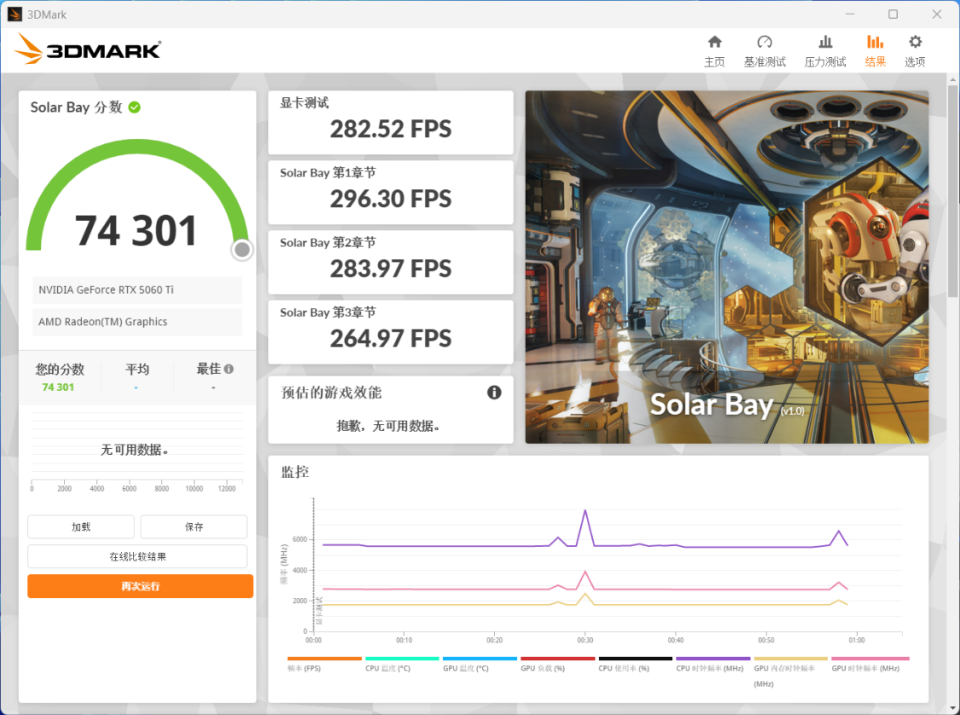The image size is (960, 715).
Task: Click the info icon next to 最佳
Action: point(228,369)
